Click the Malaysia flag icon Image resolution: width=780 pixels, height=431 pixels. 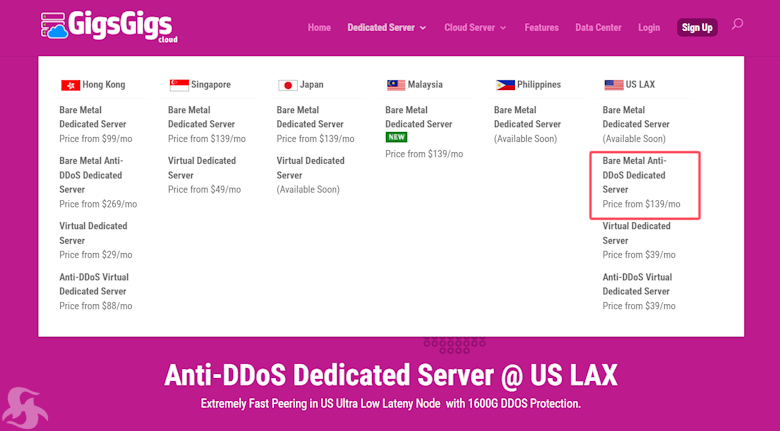coord(396,85)
